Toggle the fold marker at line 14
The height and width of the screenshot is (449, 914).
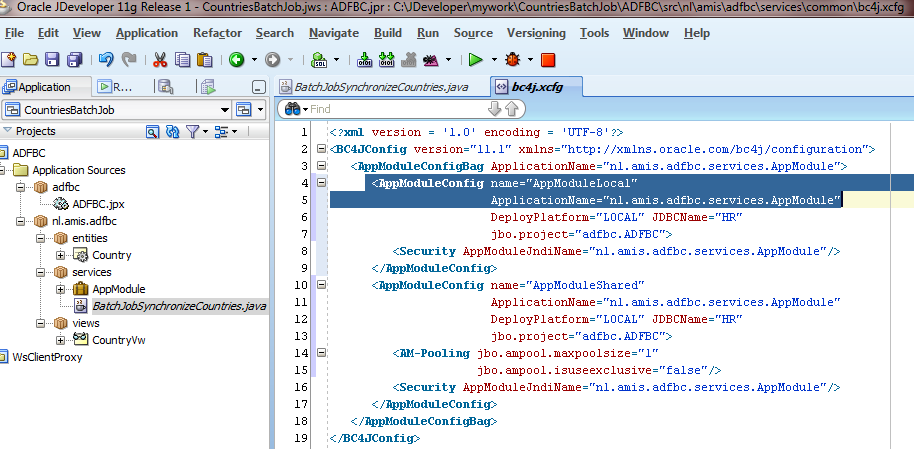321,353
